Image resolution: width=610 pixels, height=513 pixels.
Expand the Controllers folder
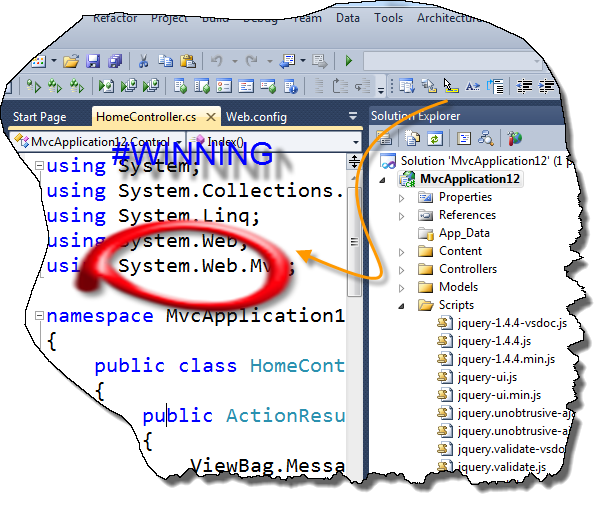point(403,269)
